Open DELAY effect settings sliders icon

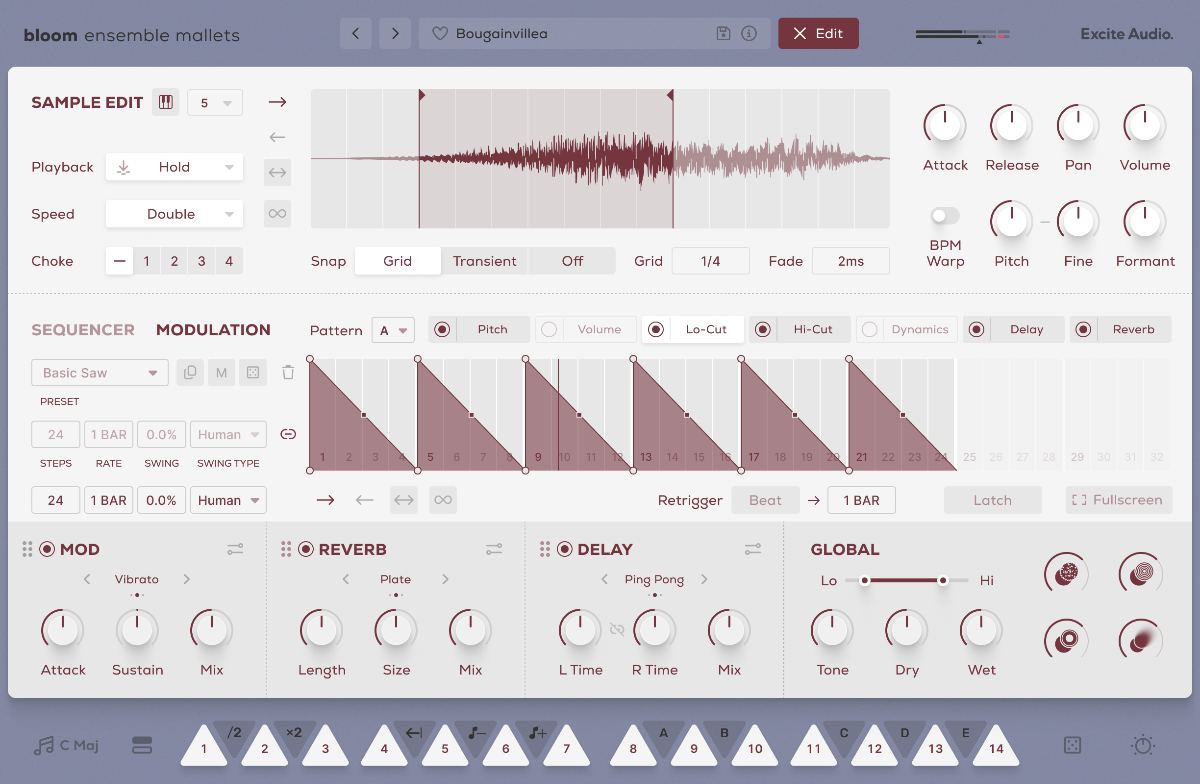click(753, 549)
